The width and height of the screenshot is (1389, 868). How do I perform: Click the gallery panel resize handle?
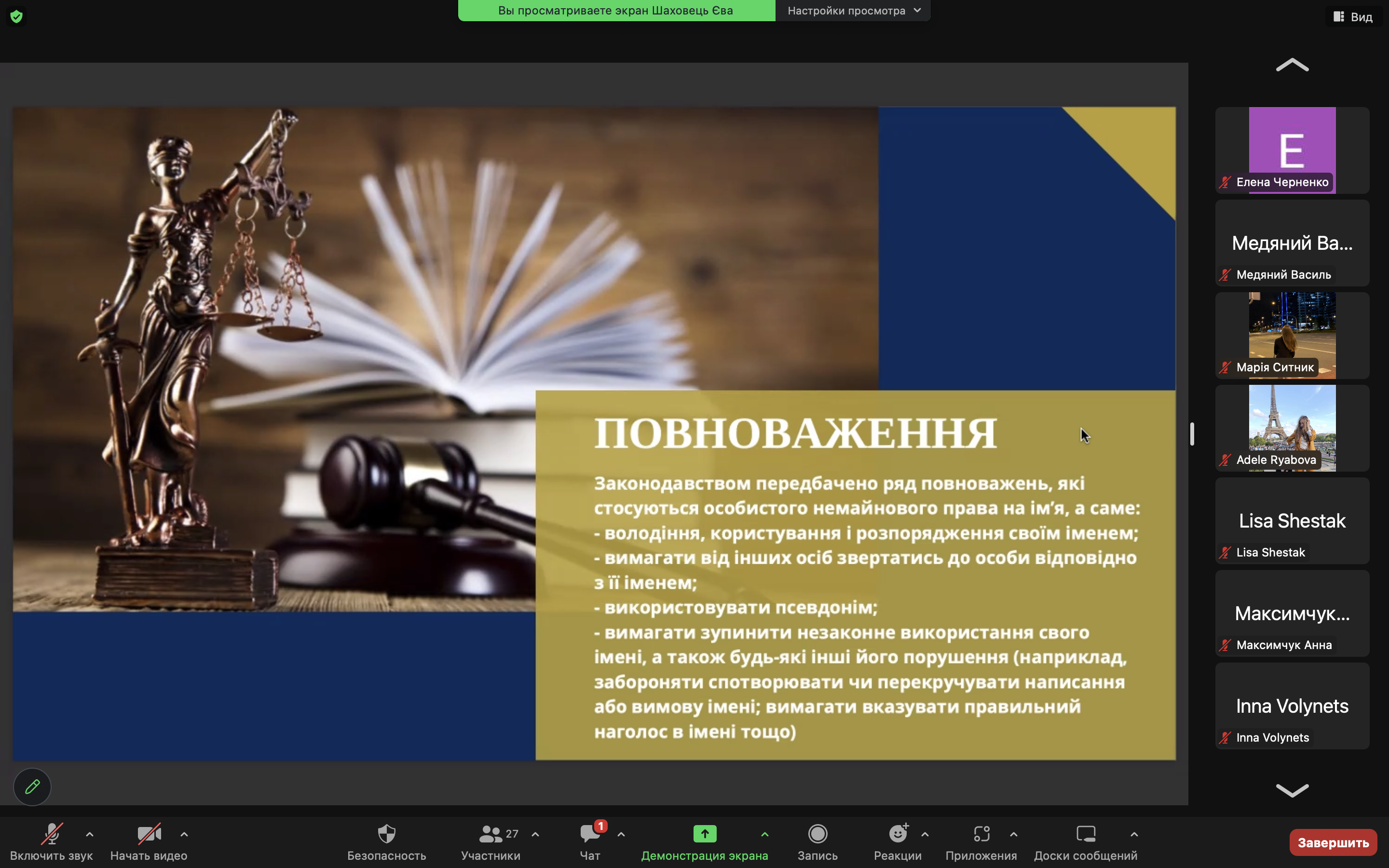click(x=1192, y=434)
